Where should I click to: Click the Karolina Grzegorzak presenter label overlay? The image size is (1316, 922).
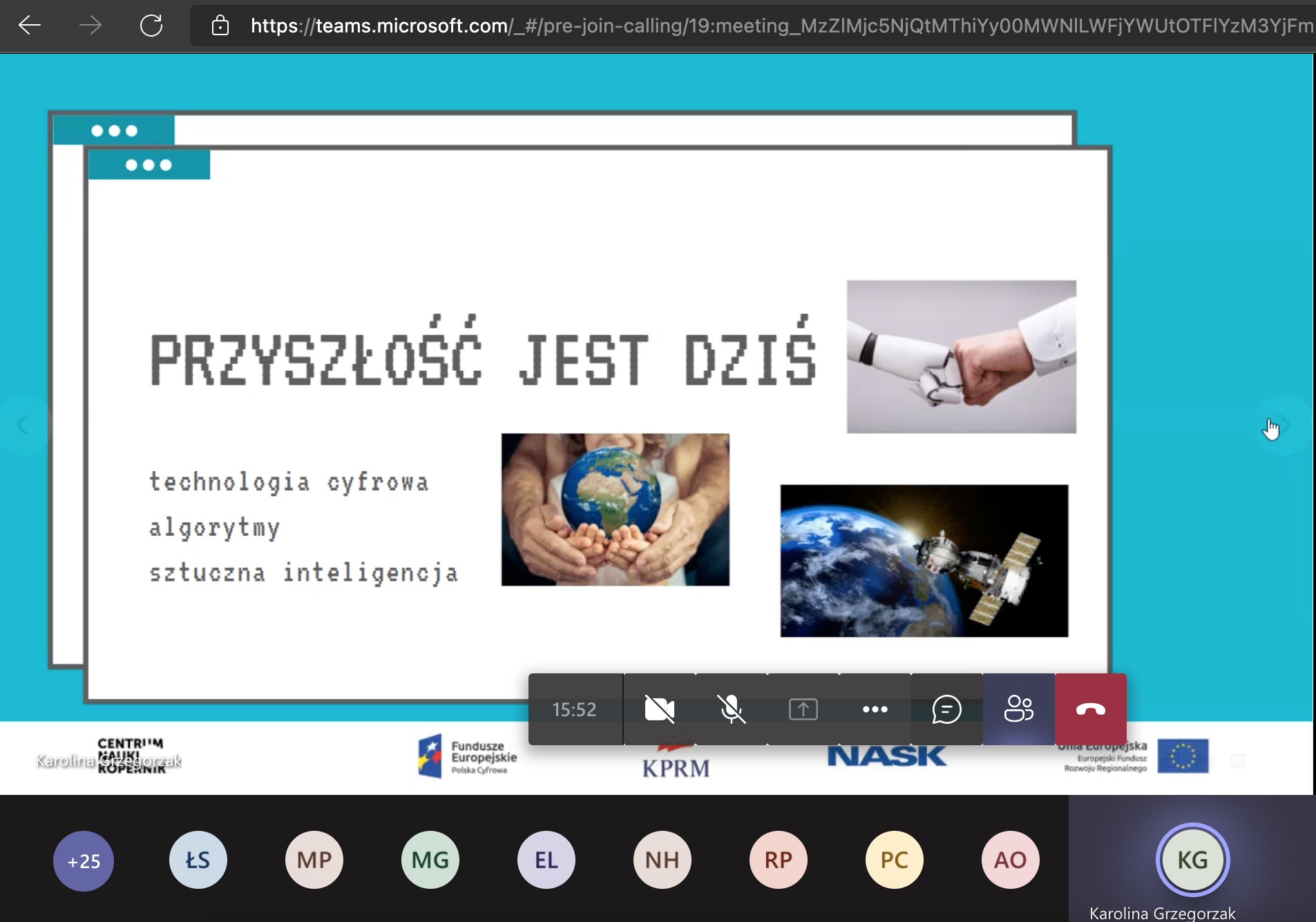click(109, 760)
